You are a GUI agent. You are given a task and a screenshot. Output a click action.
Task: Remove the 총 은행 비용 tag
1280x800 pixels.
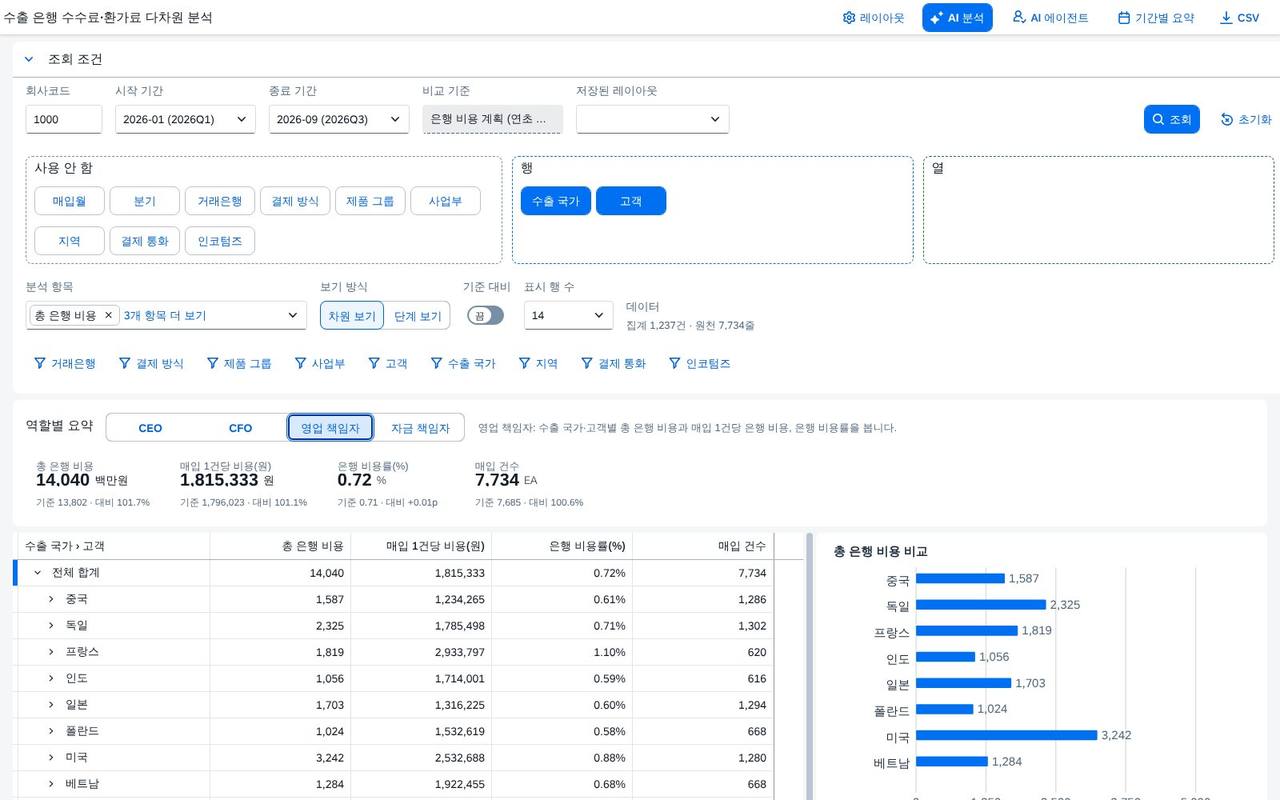click(109, 315)
